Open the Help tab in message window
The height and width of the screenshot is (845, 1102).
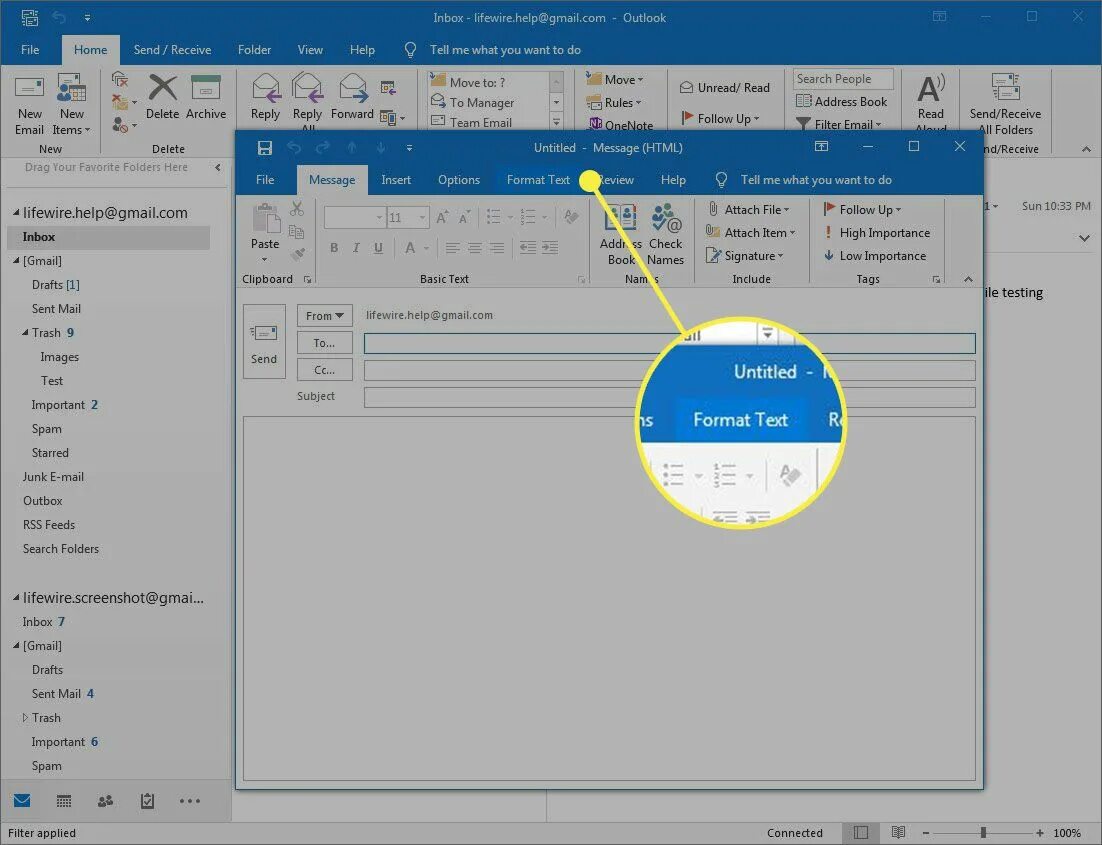coord(673,180)
